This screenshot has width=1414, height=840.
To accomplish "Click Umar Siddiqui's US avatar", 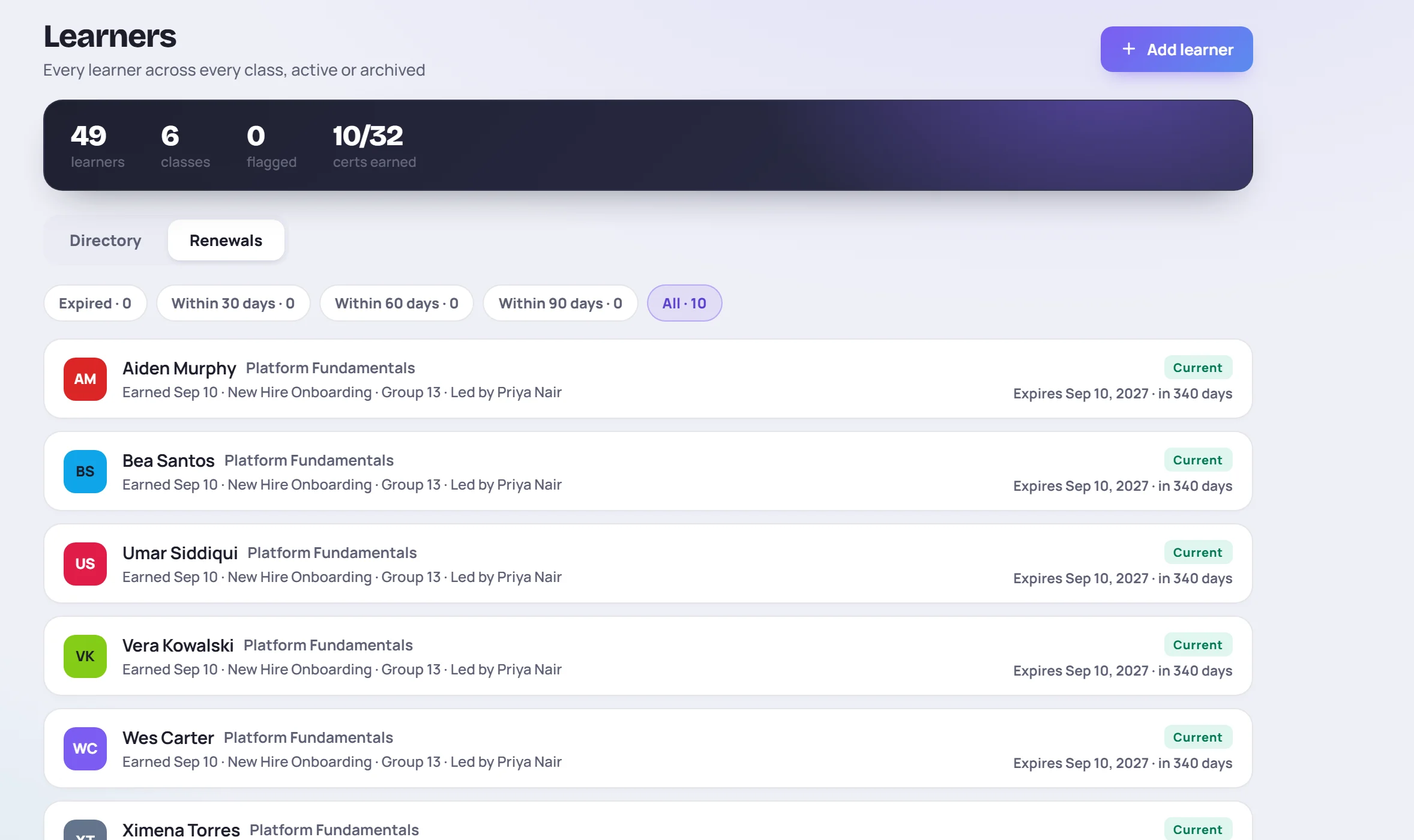I will (85, 564).
